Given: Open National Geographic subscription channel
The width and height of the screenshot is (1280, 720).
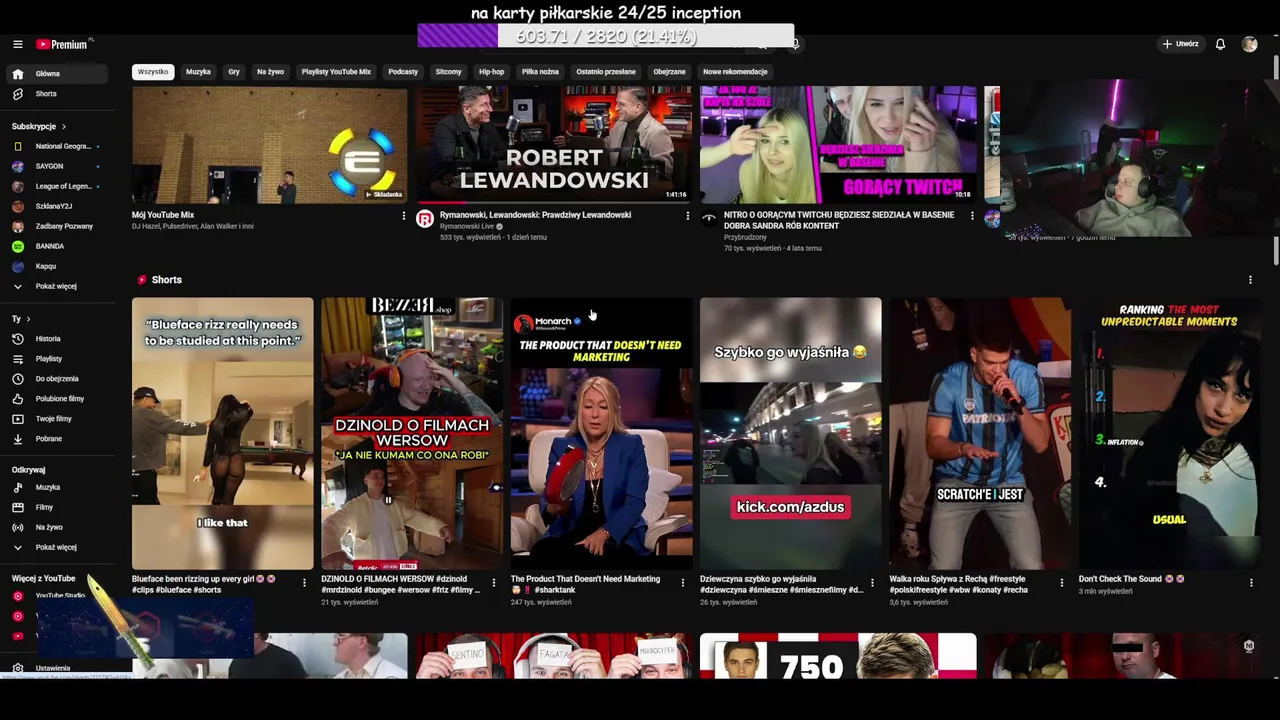Looking at the screenshot, I should pyautogui.click(x=59, y=147).
